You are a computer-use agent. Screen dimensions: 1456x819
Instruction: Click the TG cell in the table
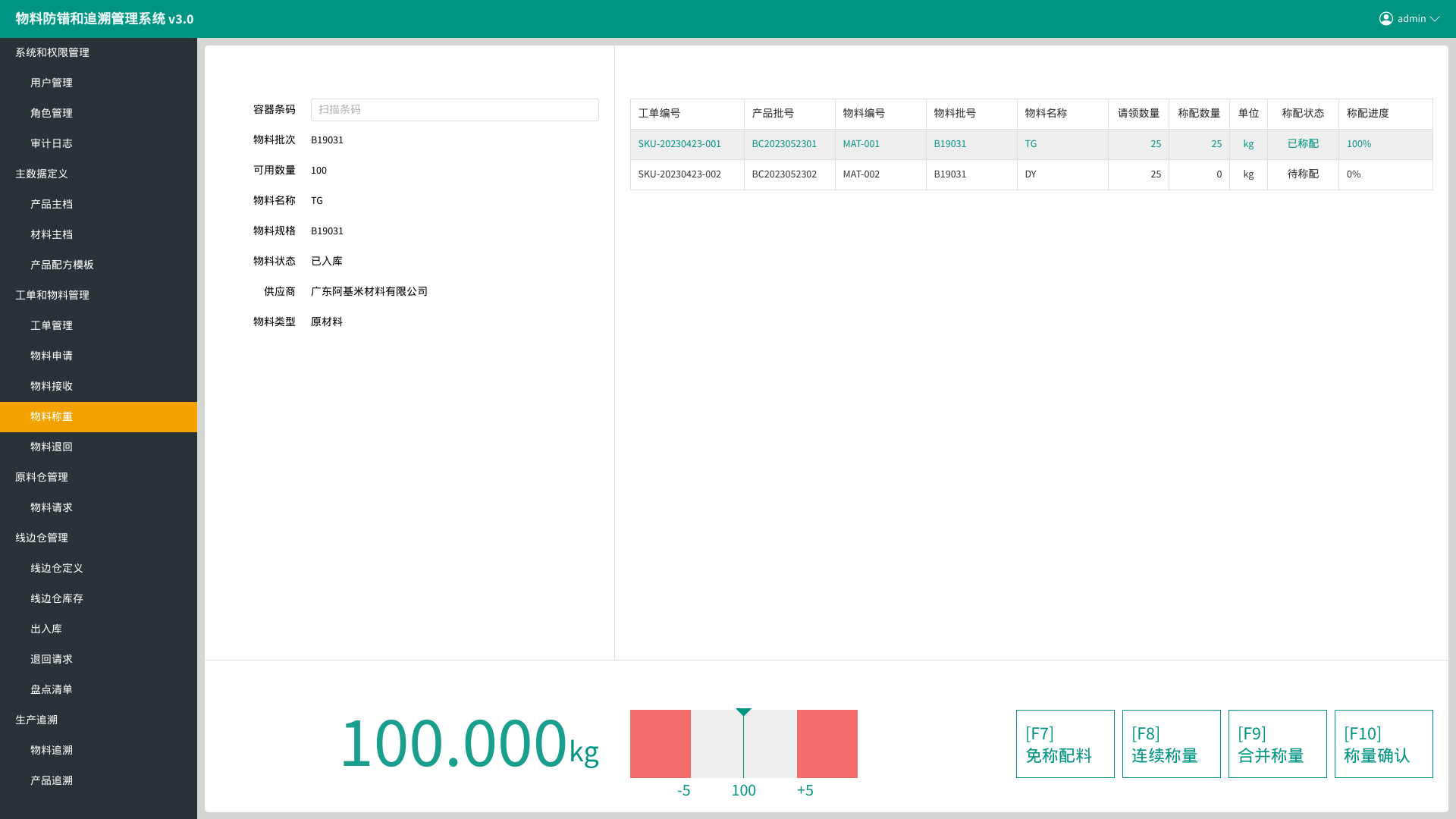coord(1062,144)
